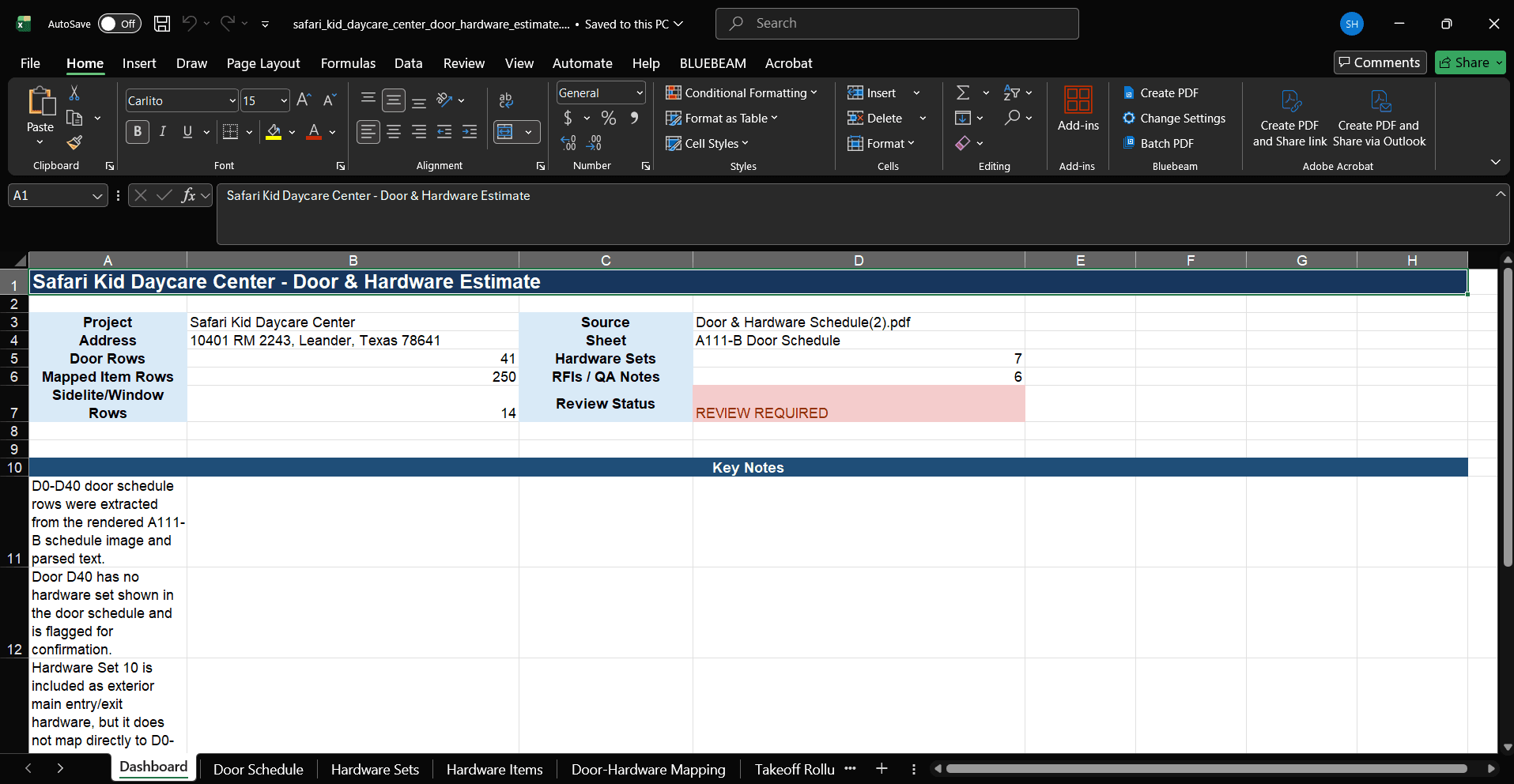Click Create PDF in Bluebeam group
This screenshot has width=1514, height=784.
click(1161, 92)
